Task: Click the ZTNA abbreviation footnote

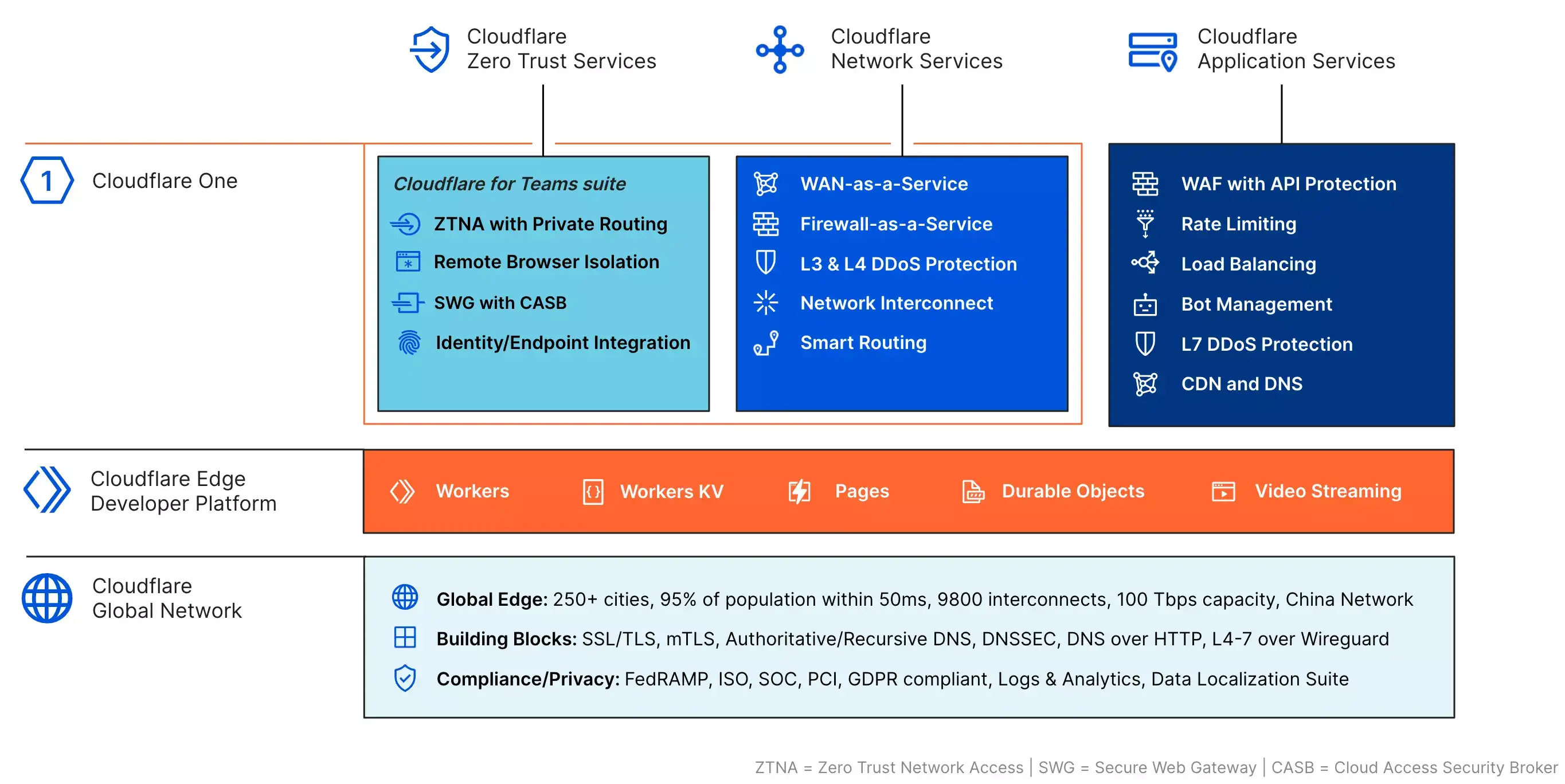Action: [x=889, y=767]
